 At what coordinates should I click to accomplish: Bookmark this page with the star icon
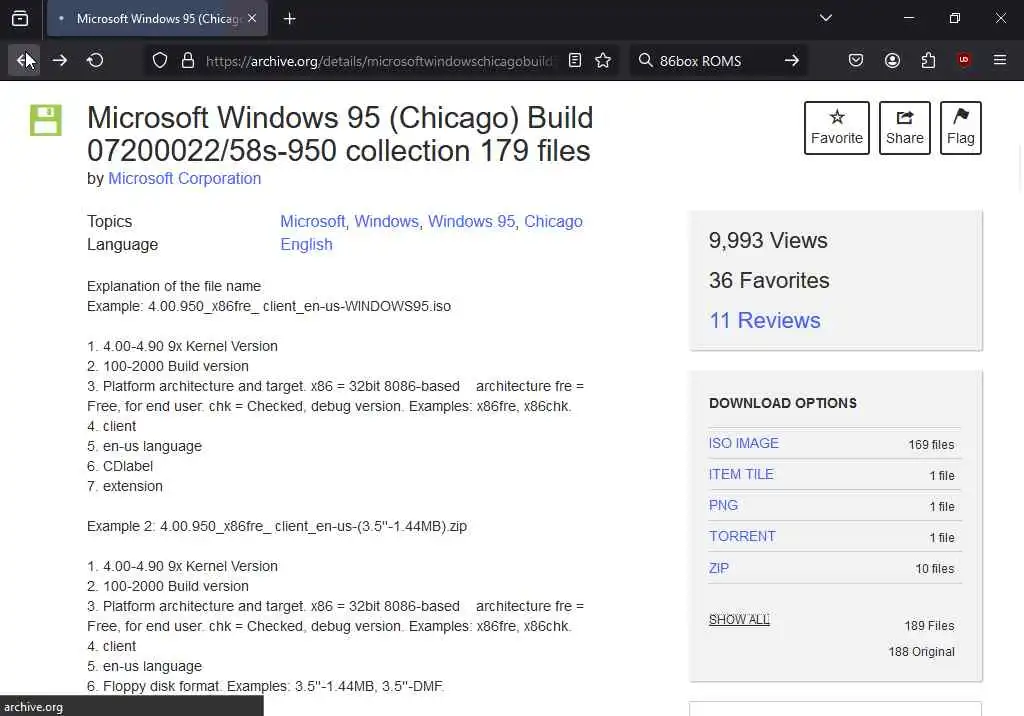[603, 61]
